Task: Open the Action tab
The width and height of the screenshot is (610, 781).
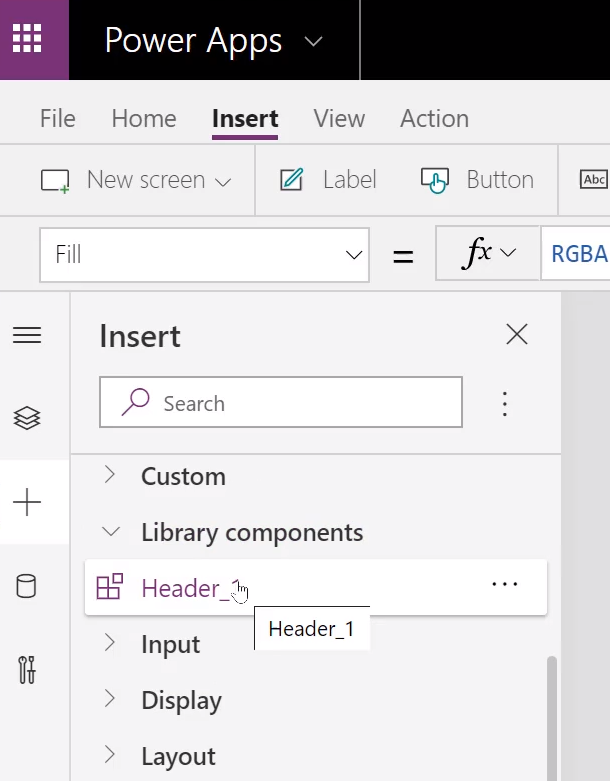Action: click(434, 119)
